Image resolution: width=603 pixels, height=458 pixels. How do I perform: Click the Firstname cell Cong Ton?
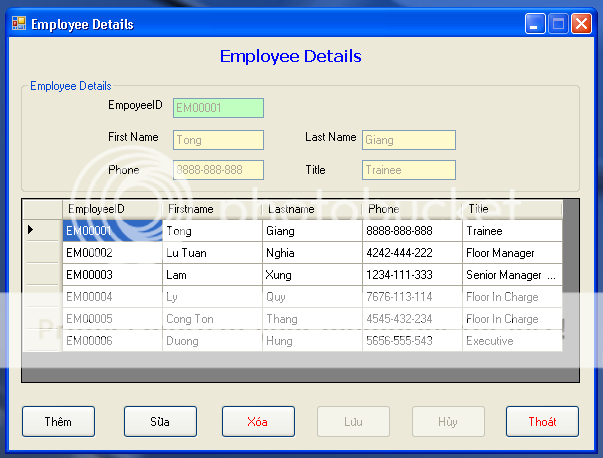pyautogui.click(x=212, y=318)
